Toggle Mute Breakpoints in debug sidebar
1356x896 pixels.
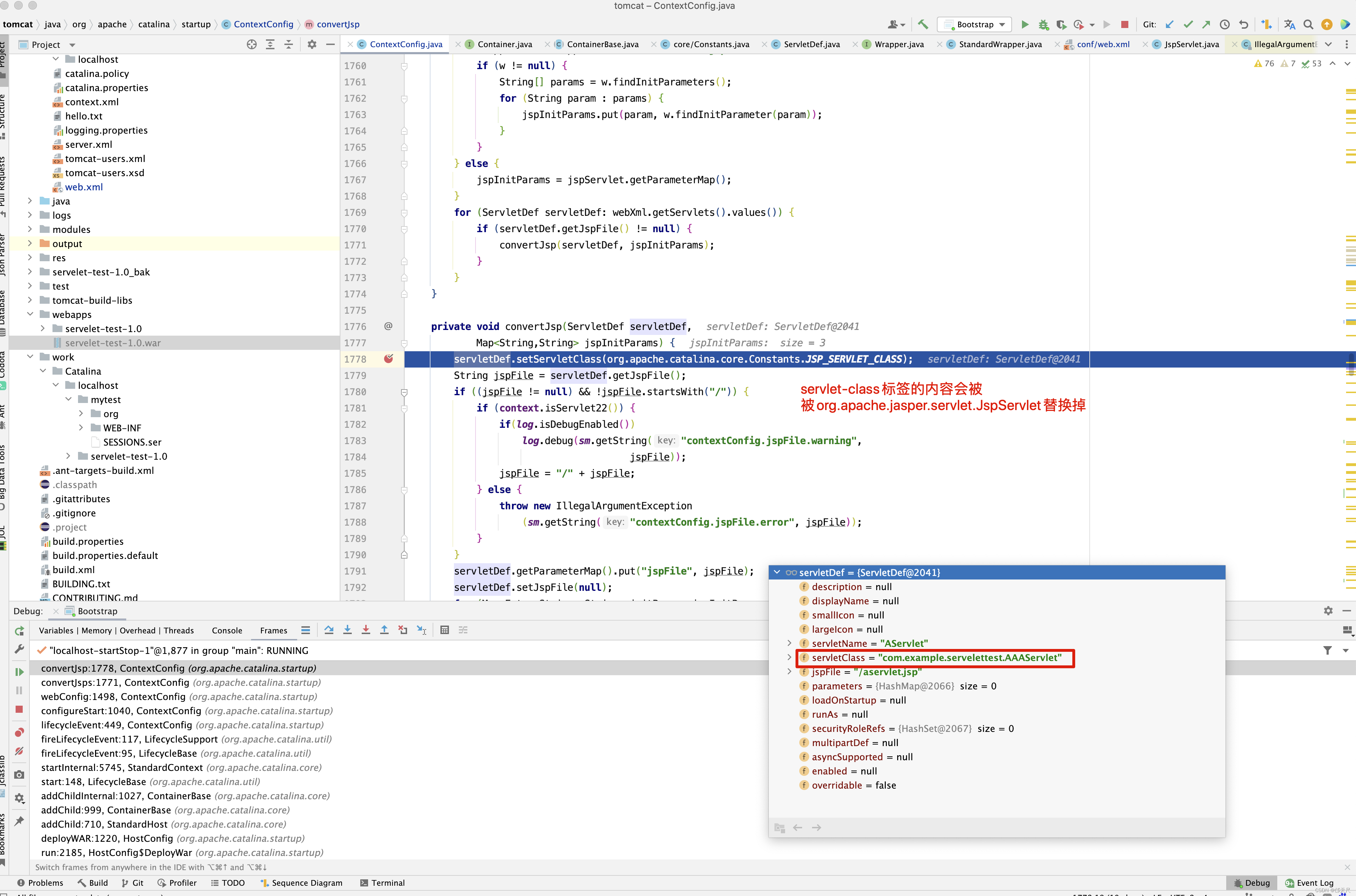tap(19, 751)
